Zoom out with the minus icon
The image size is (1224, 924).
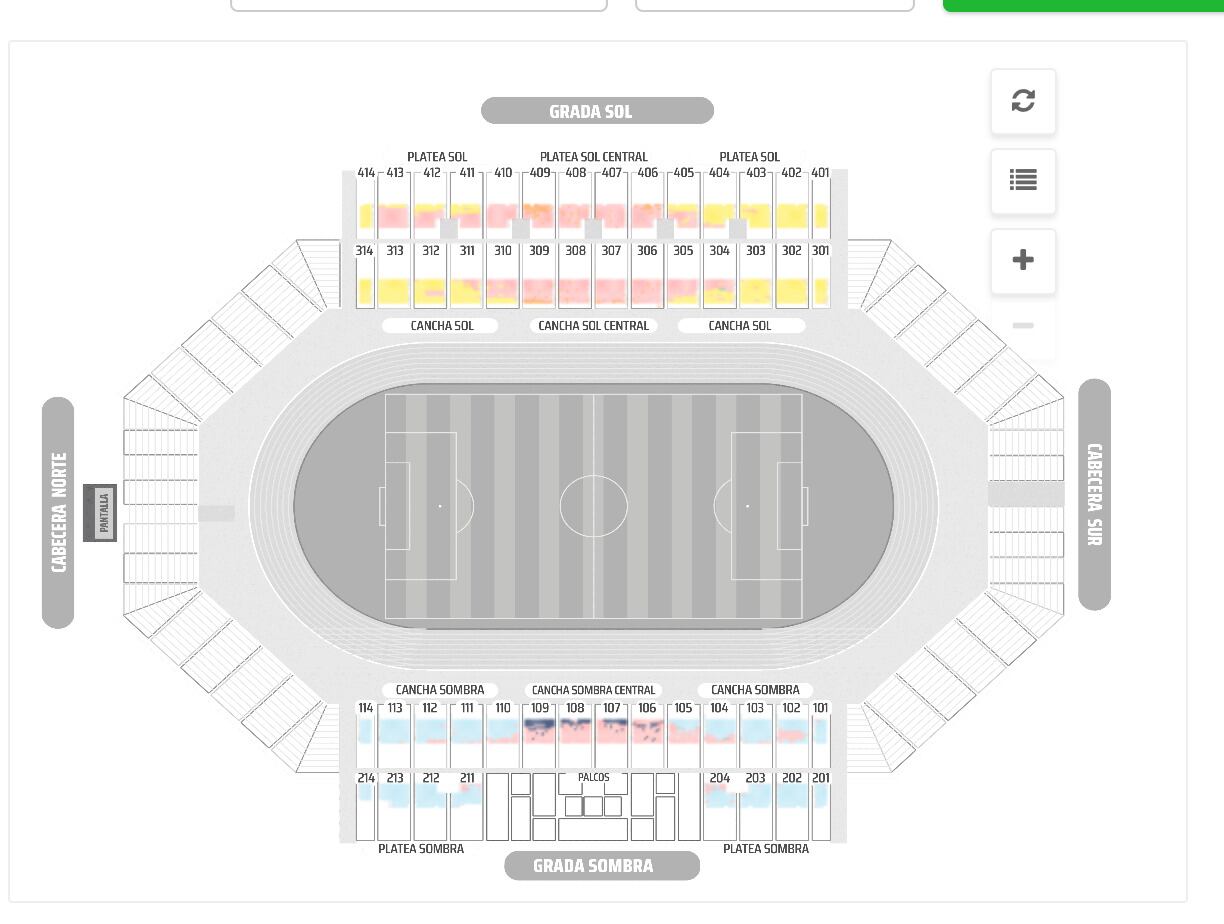1023,326
